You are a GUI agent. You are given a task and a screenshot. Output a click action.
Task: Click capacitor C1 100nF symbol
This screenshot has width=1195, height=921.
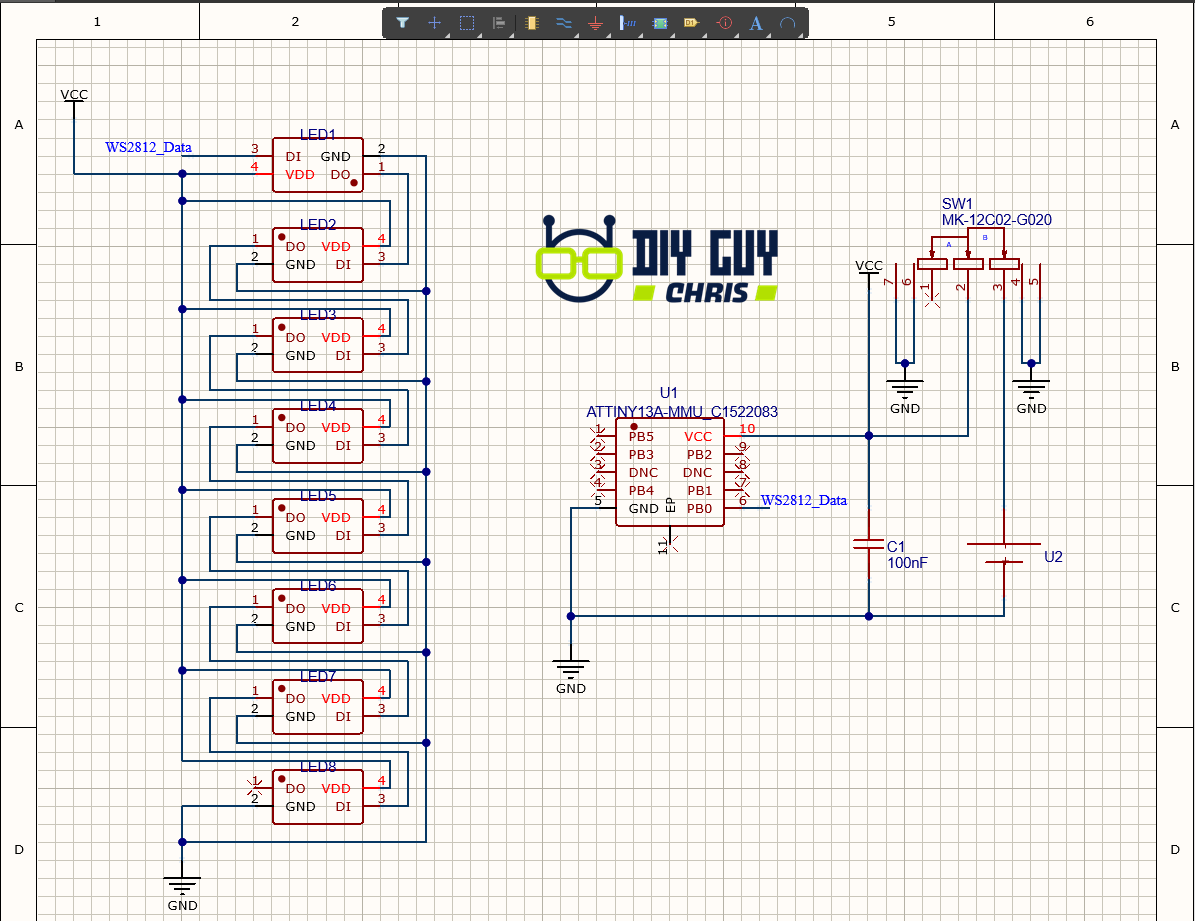869,544
